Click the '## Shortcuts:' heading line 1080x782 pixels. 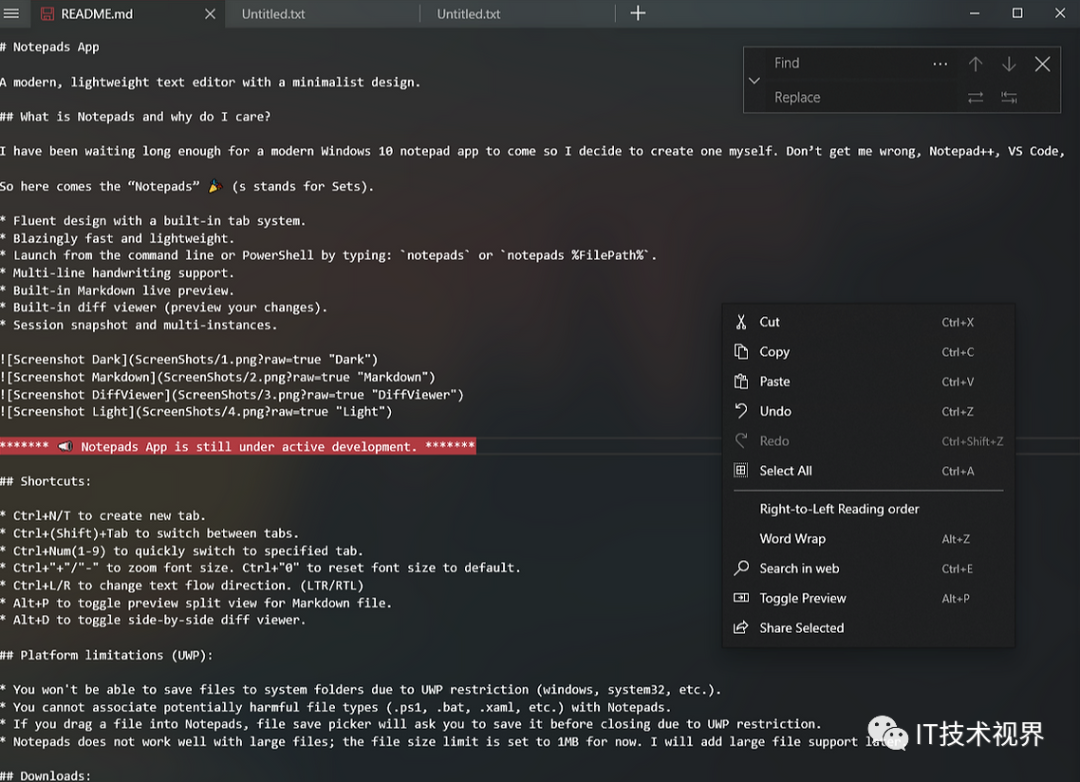(45, 481)
